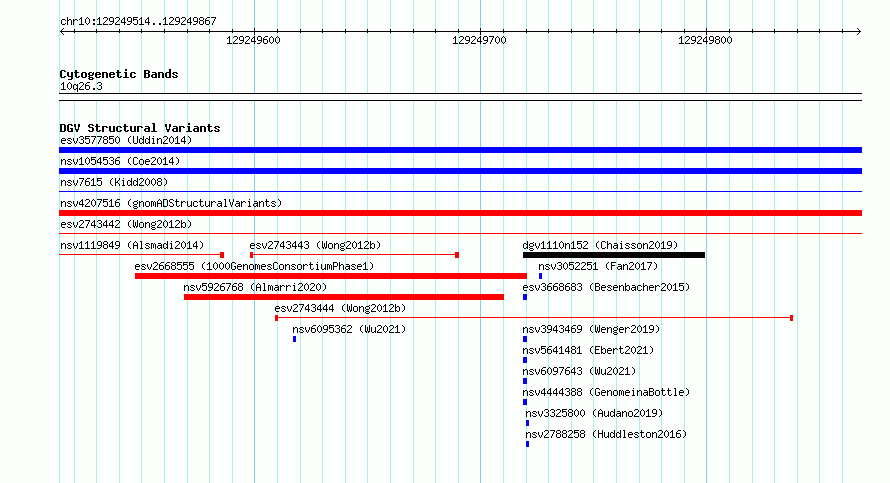Click the DGV Structural Variants track title
890x483 pixels.
point(140,128)
